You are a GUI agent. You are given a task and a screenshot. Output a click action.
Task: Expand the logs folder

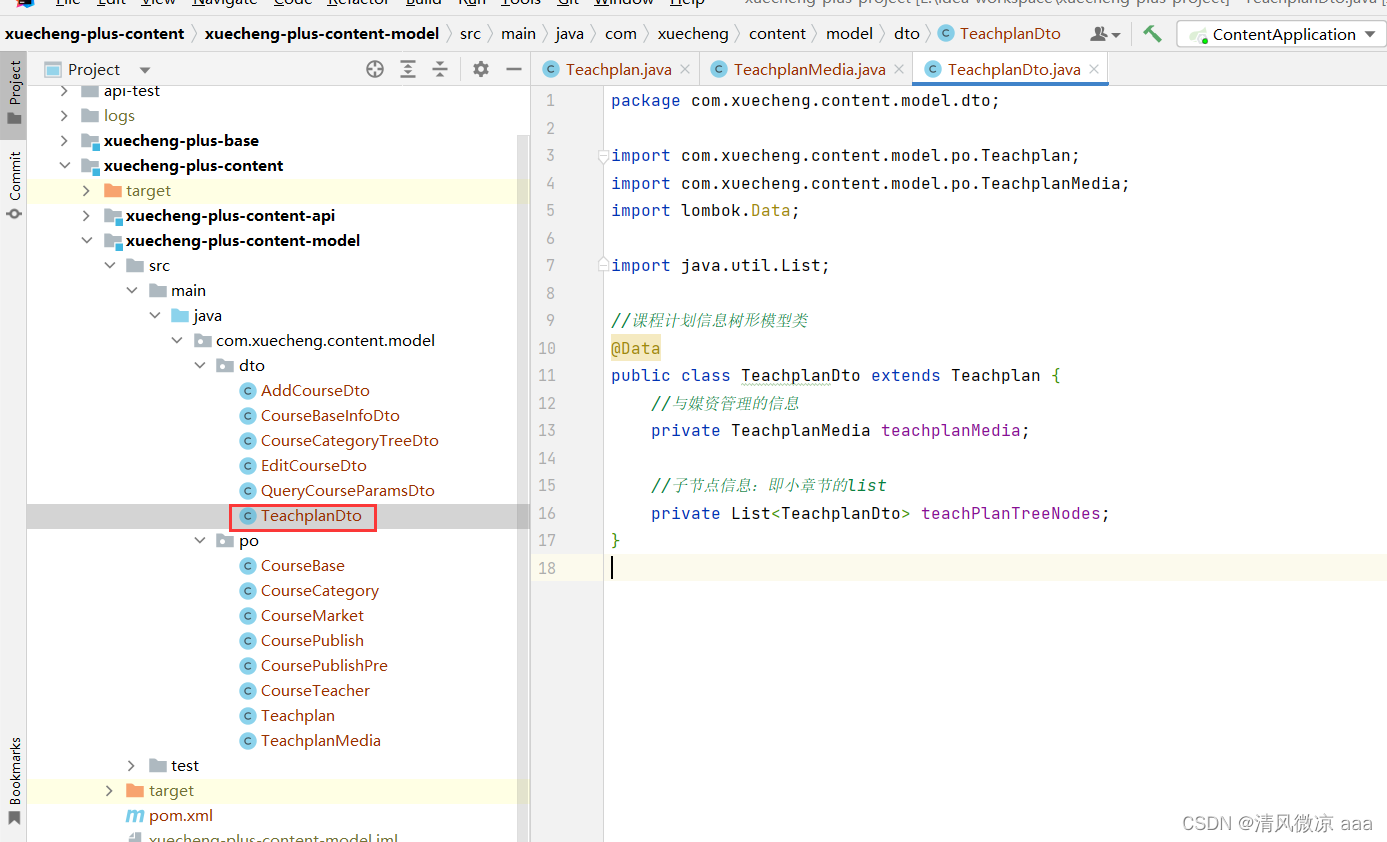64,115
